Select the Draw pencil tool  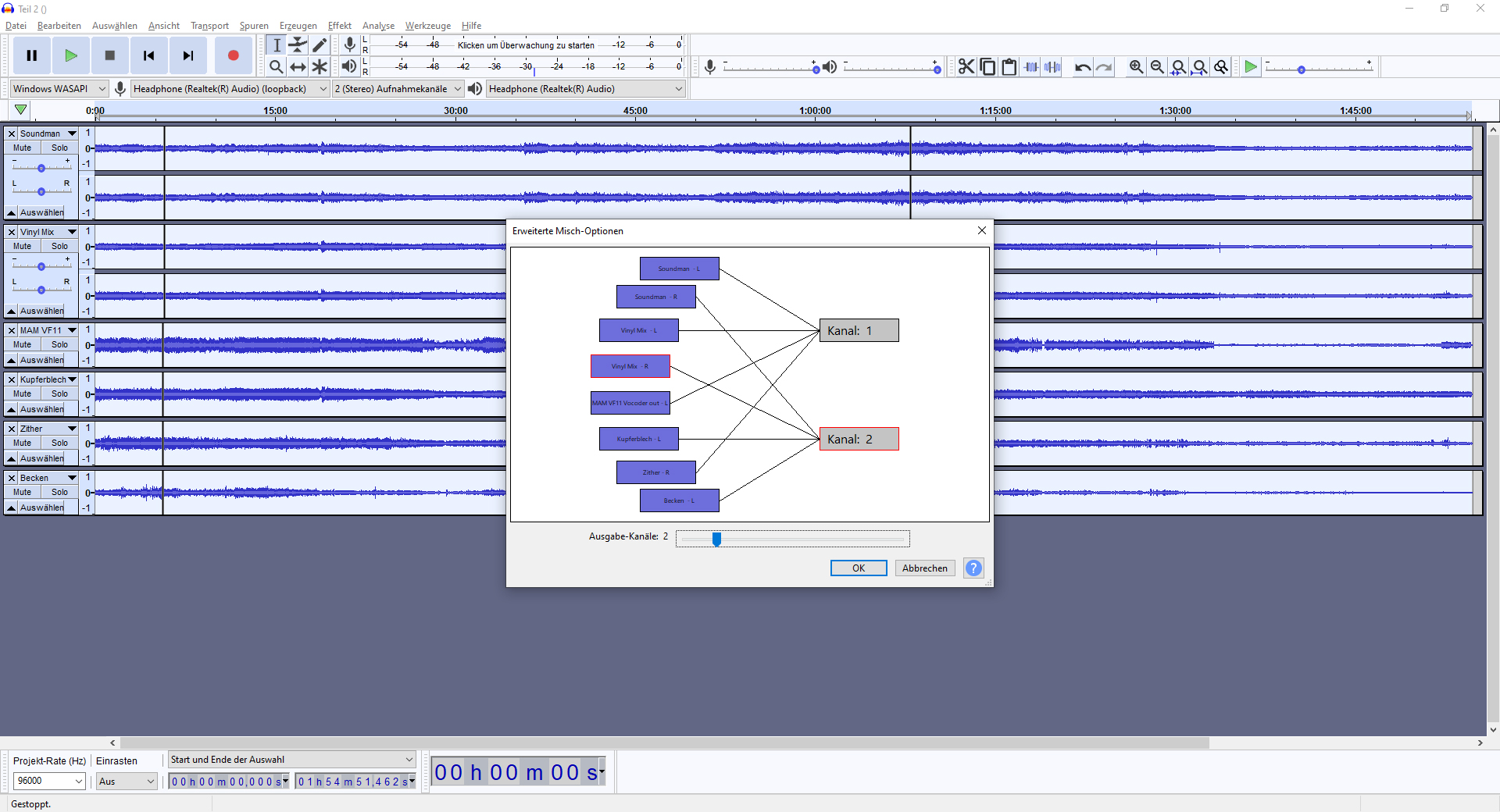pos(320,45)
